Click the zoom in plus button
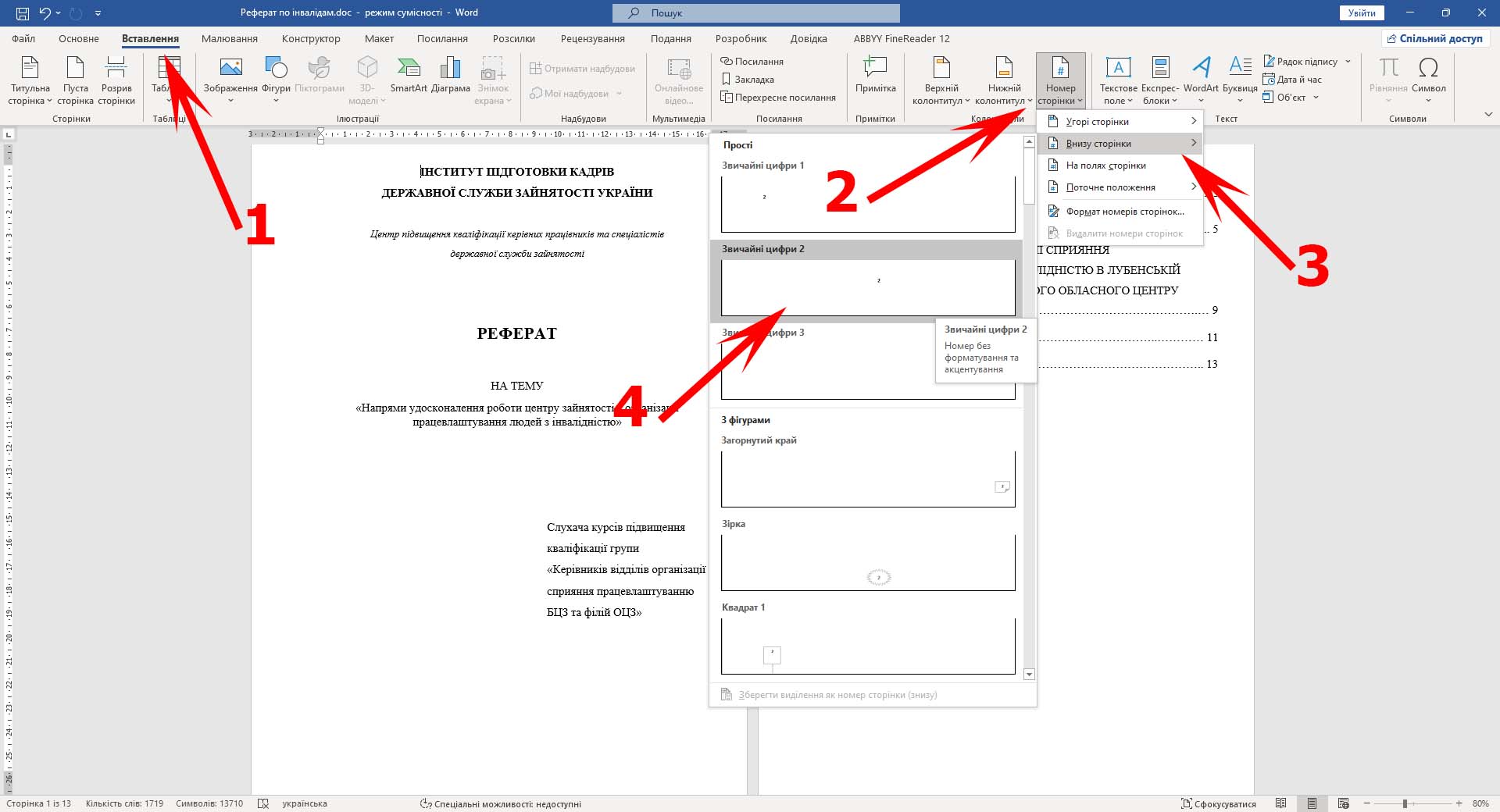This screenshot has width=1500, height=812. point(1459,803)
